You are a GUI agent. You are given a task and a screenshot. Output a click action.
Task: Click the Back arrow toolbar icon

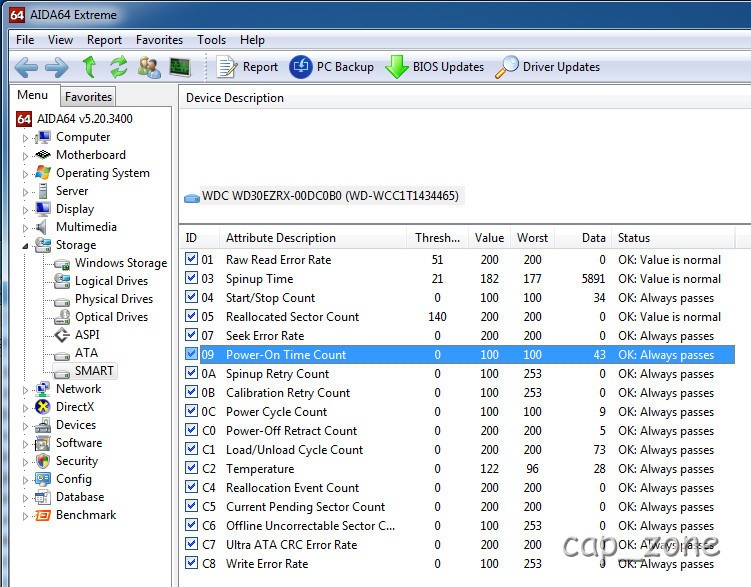point(26,67)
